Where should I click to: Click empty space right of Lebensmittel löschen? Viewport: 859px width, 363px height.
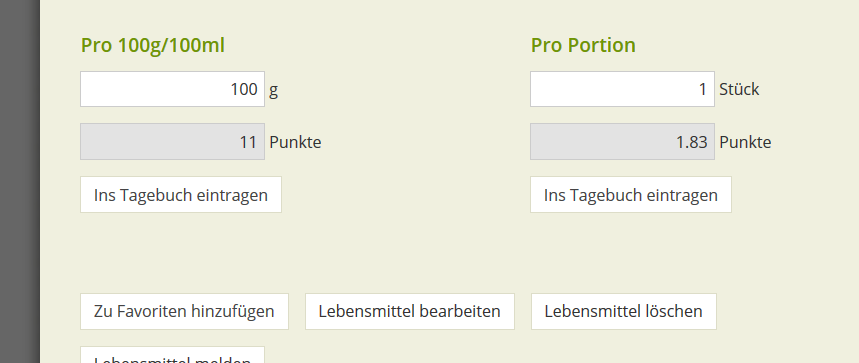(783, 312)
